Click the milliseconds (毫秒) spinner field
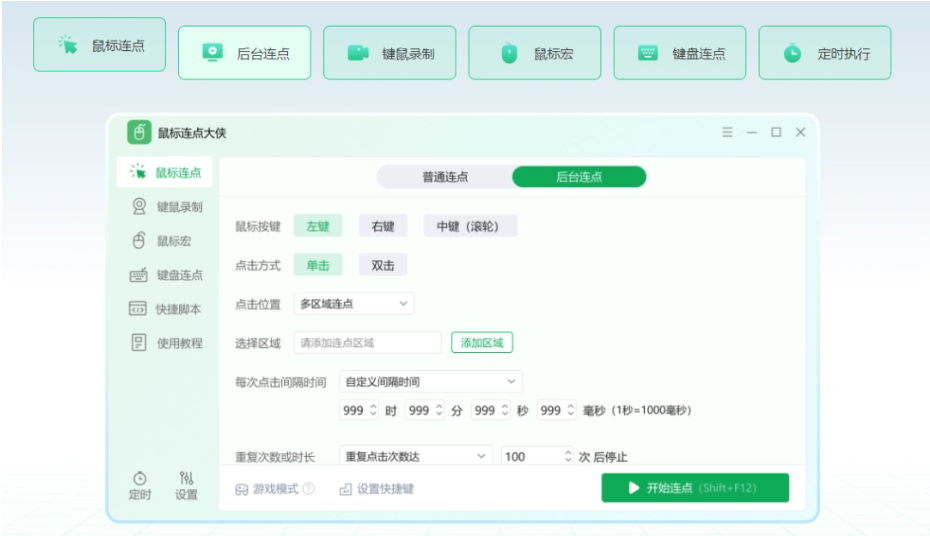930x536 pixels. tap(557, 410)
